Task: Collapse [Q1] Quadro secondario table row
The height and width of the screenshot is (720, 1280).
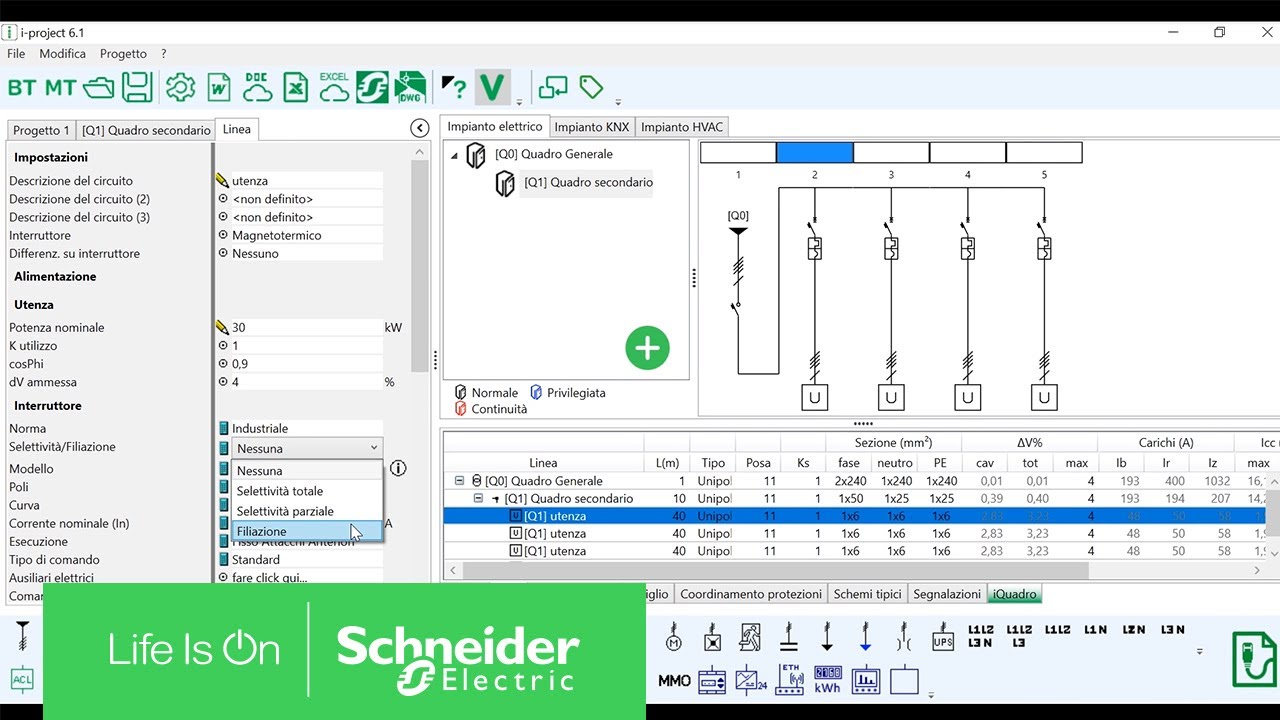Action: coord(479,498)
